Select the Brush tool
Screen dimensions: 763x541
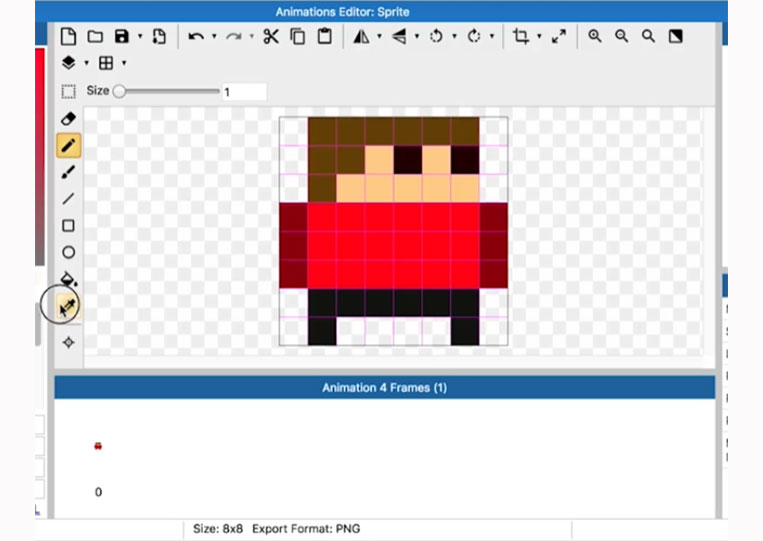[69, 172]
